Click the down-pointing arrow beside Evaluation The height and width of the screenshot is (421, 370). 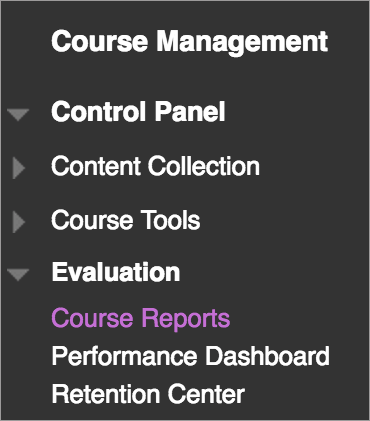coord(18,275)
